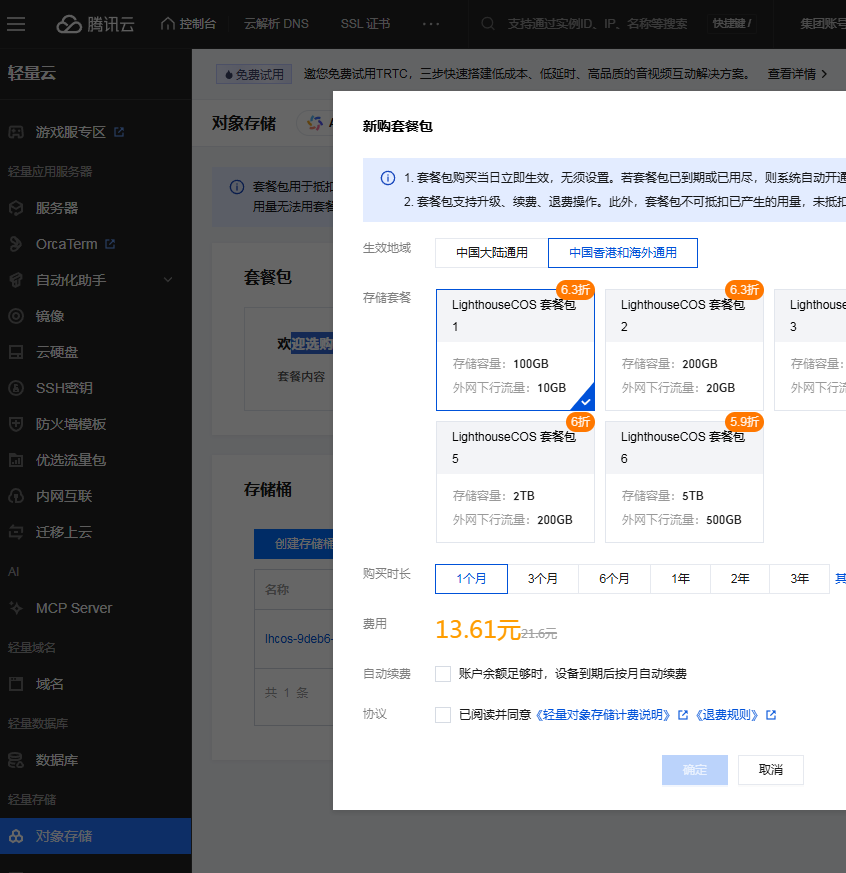Viewport: 846px width, 873px height.
Task: Click the 服务器 cube icon
Action: pos(16,208)
